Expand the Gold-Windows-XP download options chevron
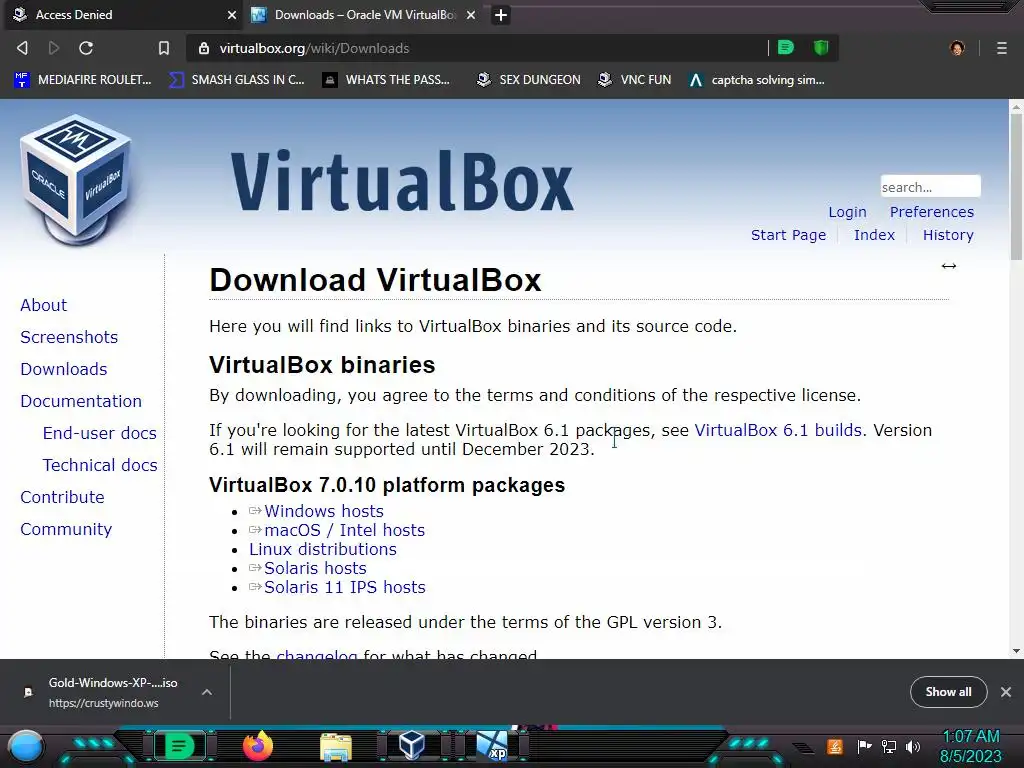The height and width of the screenshot is (768, 1024). pos(206,692)
